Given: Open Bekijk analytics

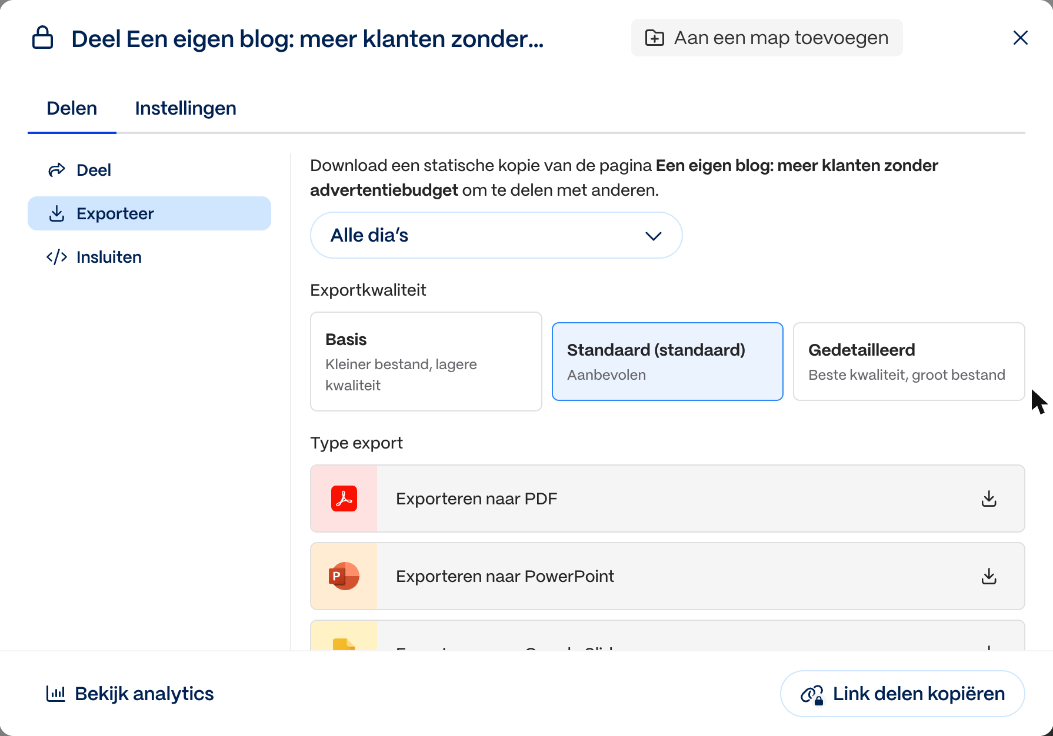Looking at the screenshot, I should point(130,694).
